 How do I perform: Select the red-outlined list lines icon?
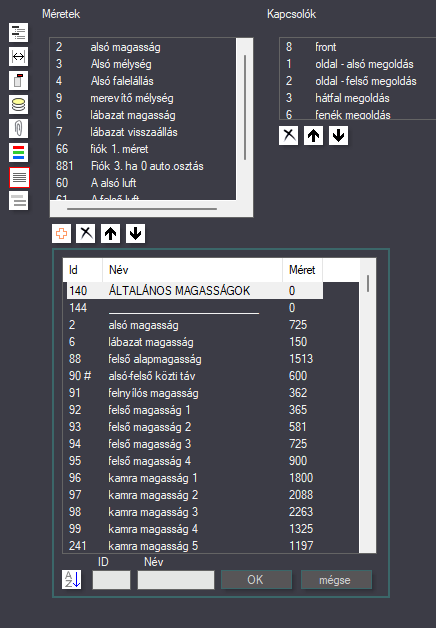(x=19, y=177)
